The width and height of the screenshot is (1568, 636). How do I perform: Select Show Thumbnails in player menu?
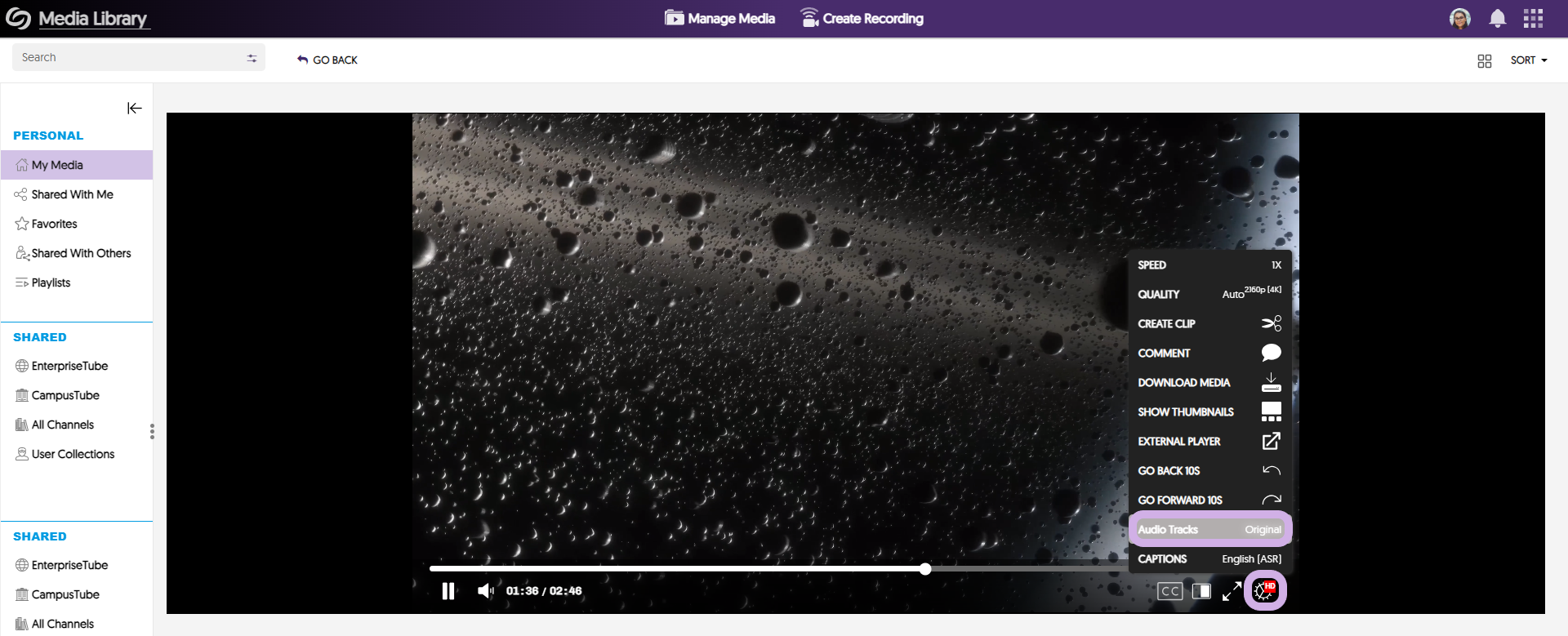[x=1209, y=411]
